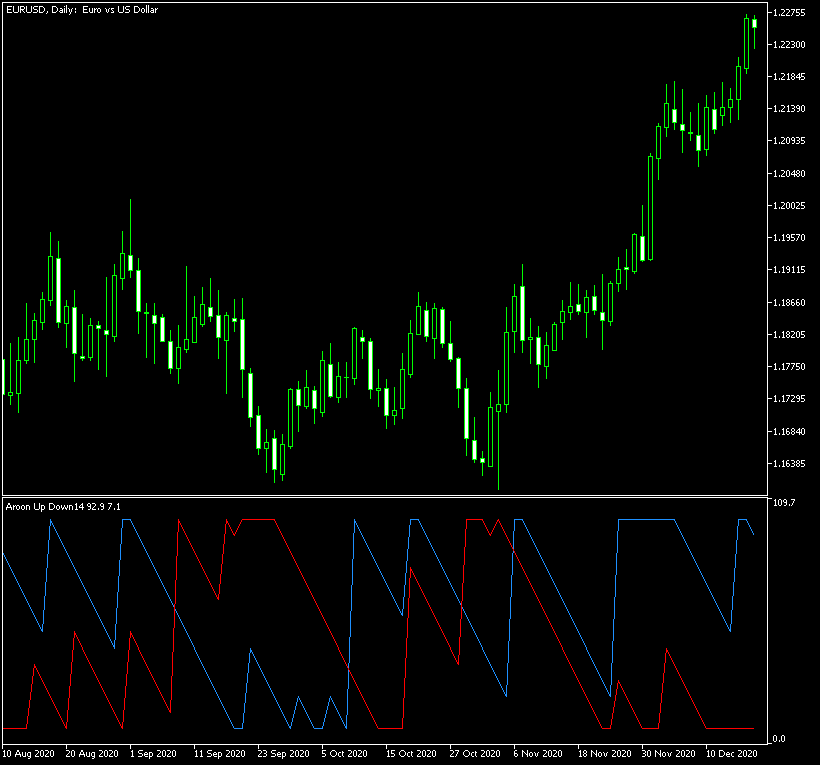Viewport: 820px width, 765px height.
Task: Click the 1.18660 price scale value
Action: (792, 303)
